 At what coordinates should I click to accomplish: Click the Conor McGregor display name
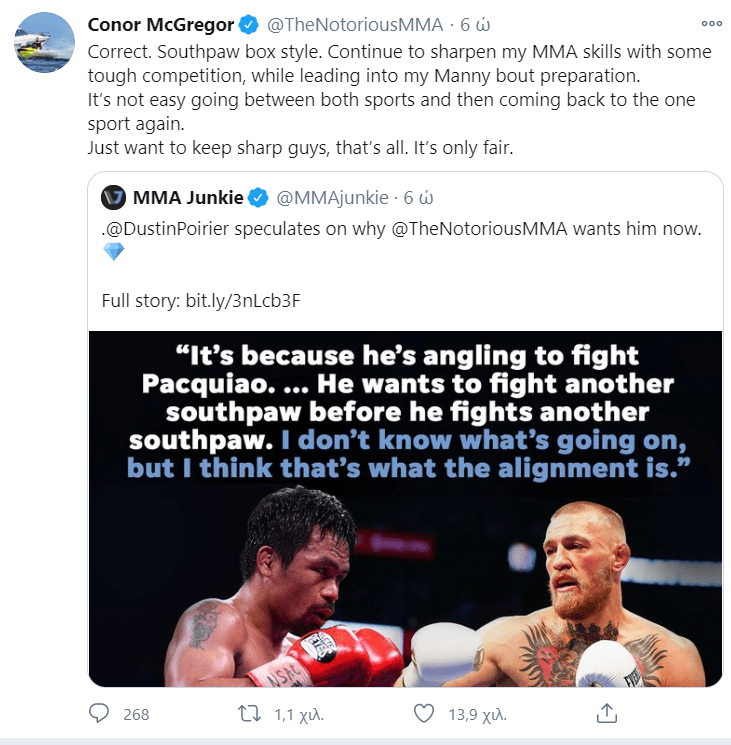[x=161, y=25]
